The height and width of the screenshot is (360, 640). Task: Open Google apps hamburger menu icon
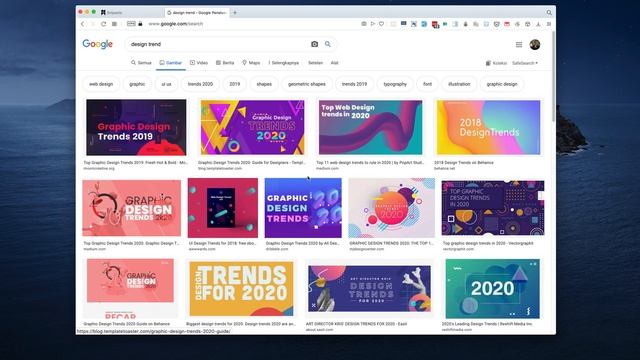(519, 44)
